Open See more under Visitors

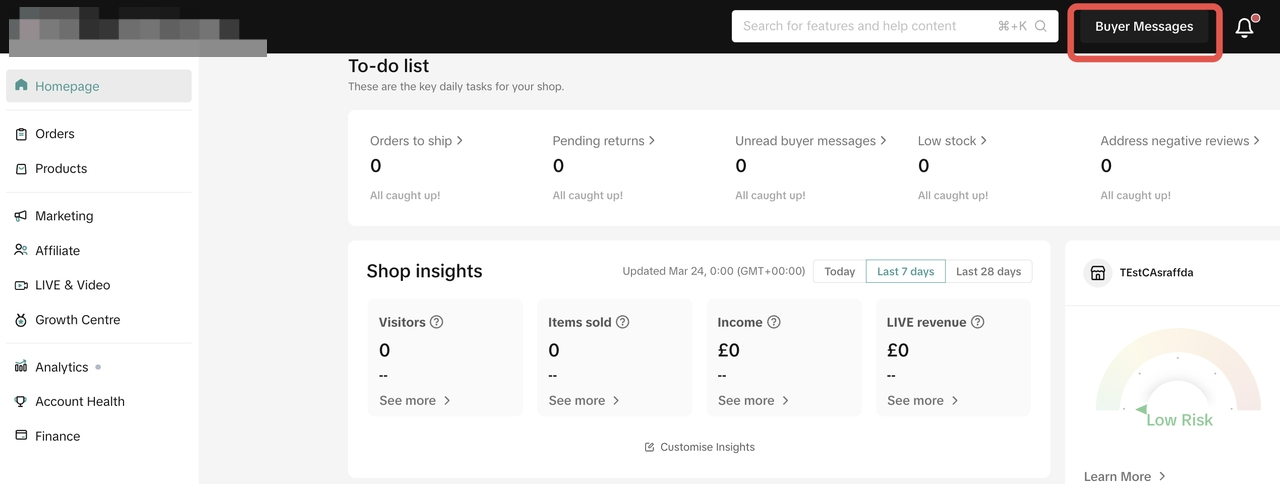[414, 400]
